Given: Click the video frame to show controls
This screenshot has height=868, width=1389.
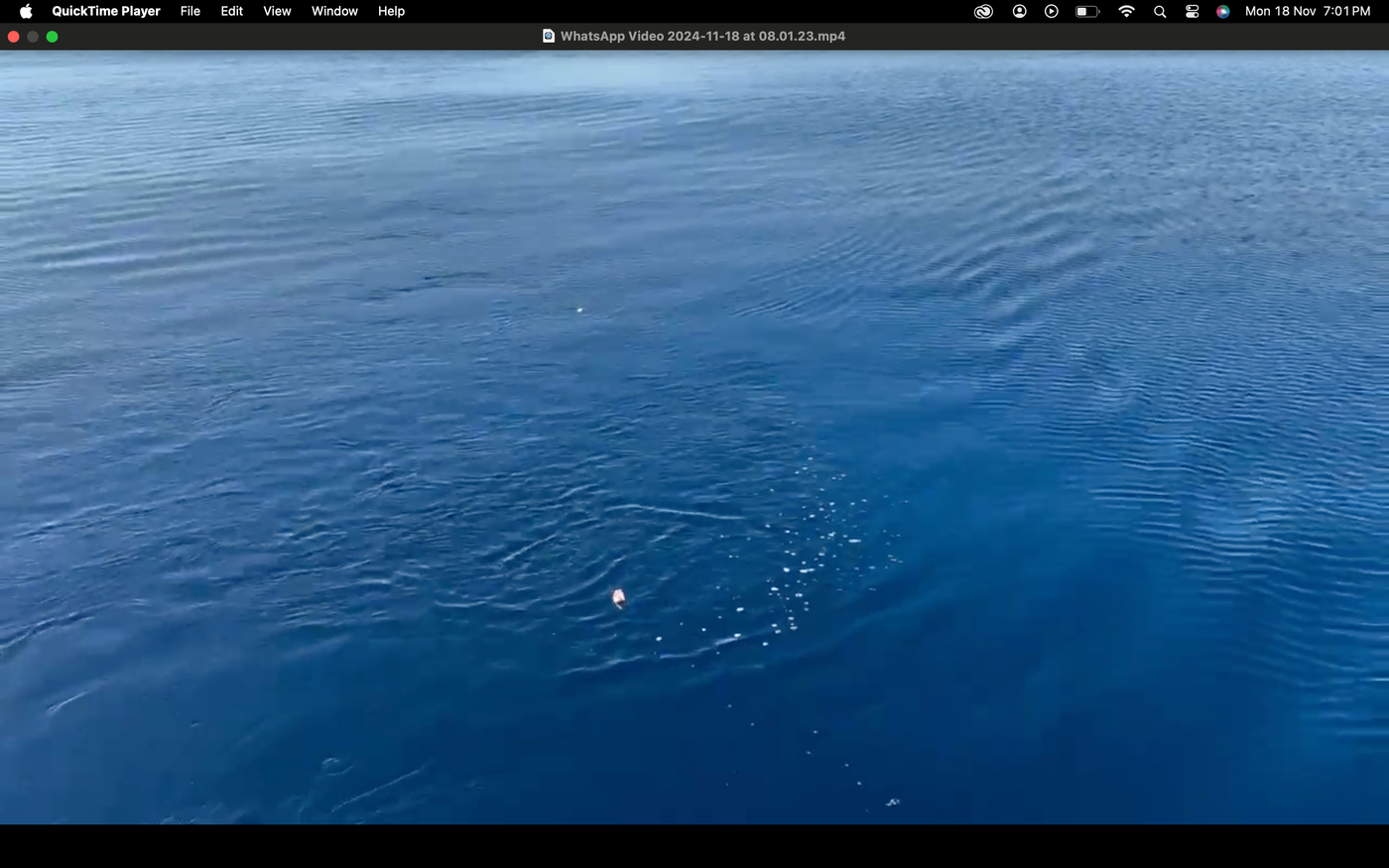Looking at the screenshot, I should click(694, 436).
